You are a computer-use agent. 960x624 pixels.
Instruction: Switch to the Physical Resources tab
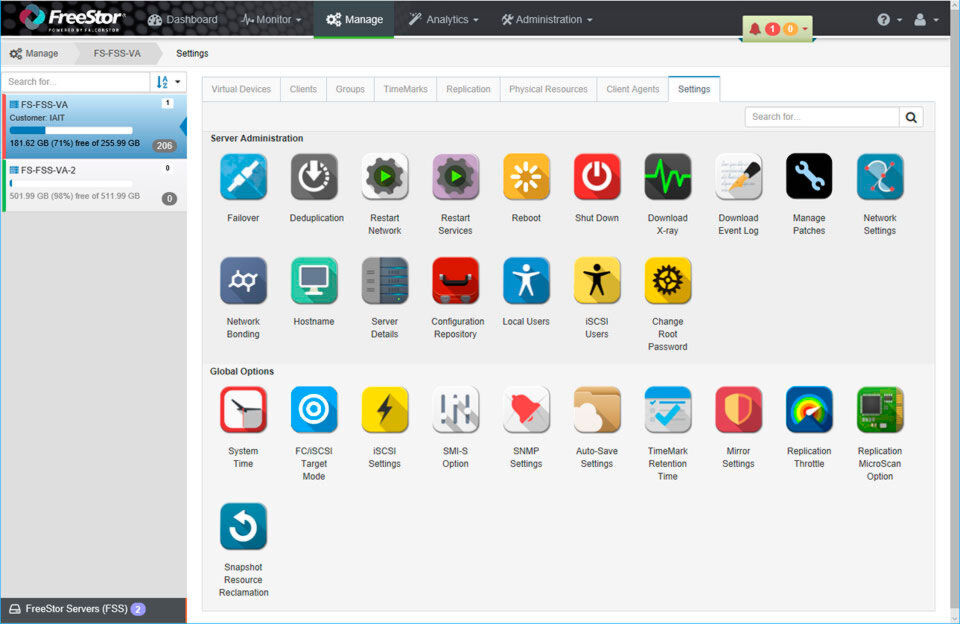[548, 89]
